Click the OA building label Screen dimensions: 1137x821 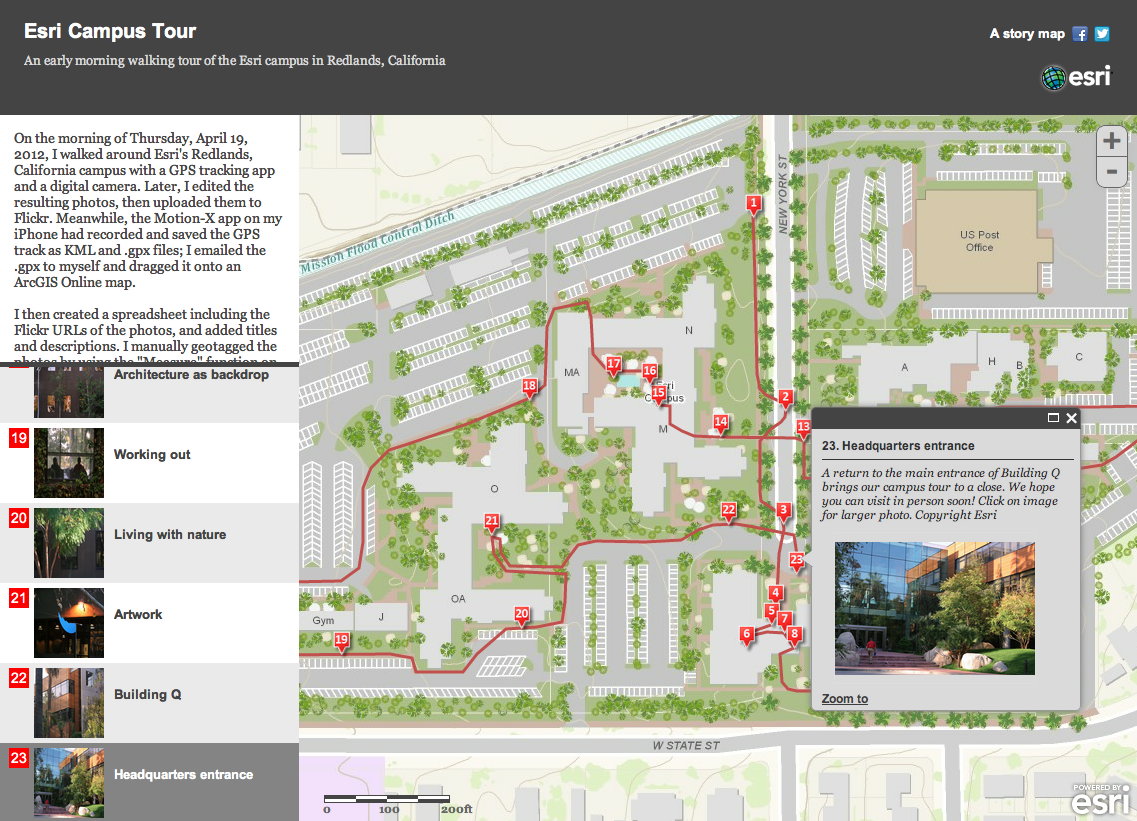click(458, 599)
